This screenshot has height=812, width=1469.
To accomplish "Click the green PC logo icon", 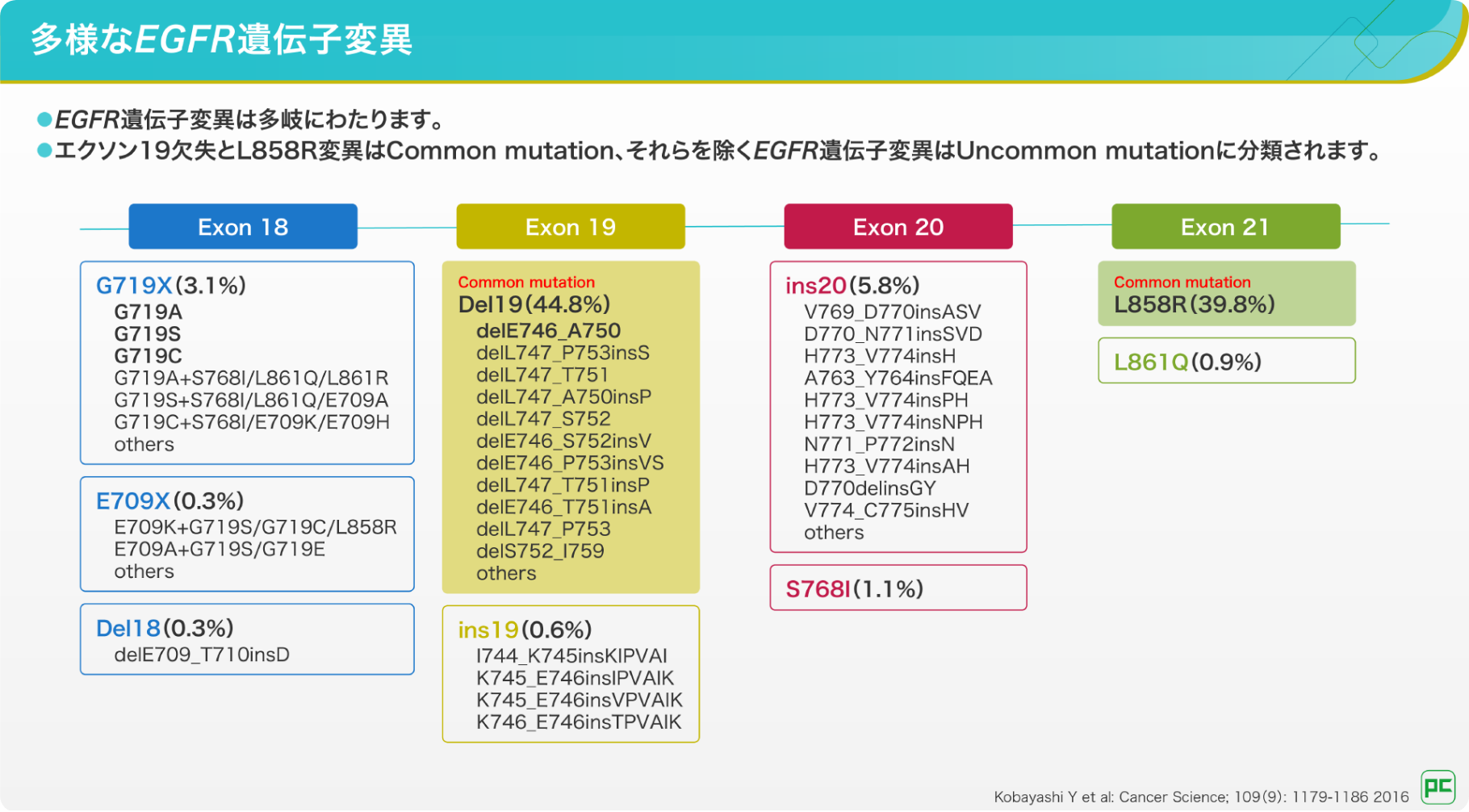I will tap(1438, 786).
